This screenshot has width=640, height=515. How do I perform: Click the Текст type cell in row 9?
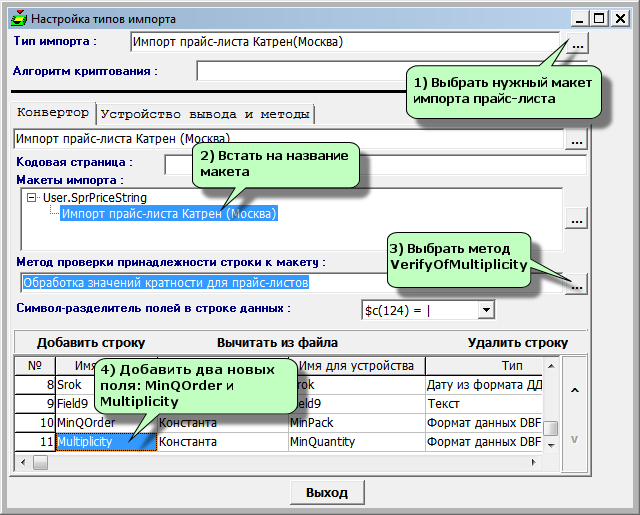[x=484, y=404]
